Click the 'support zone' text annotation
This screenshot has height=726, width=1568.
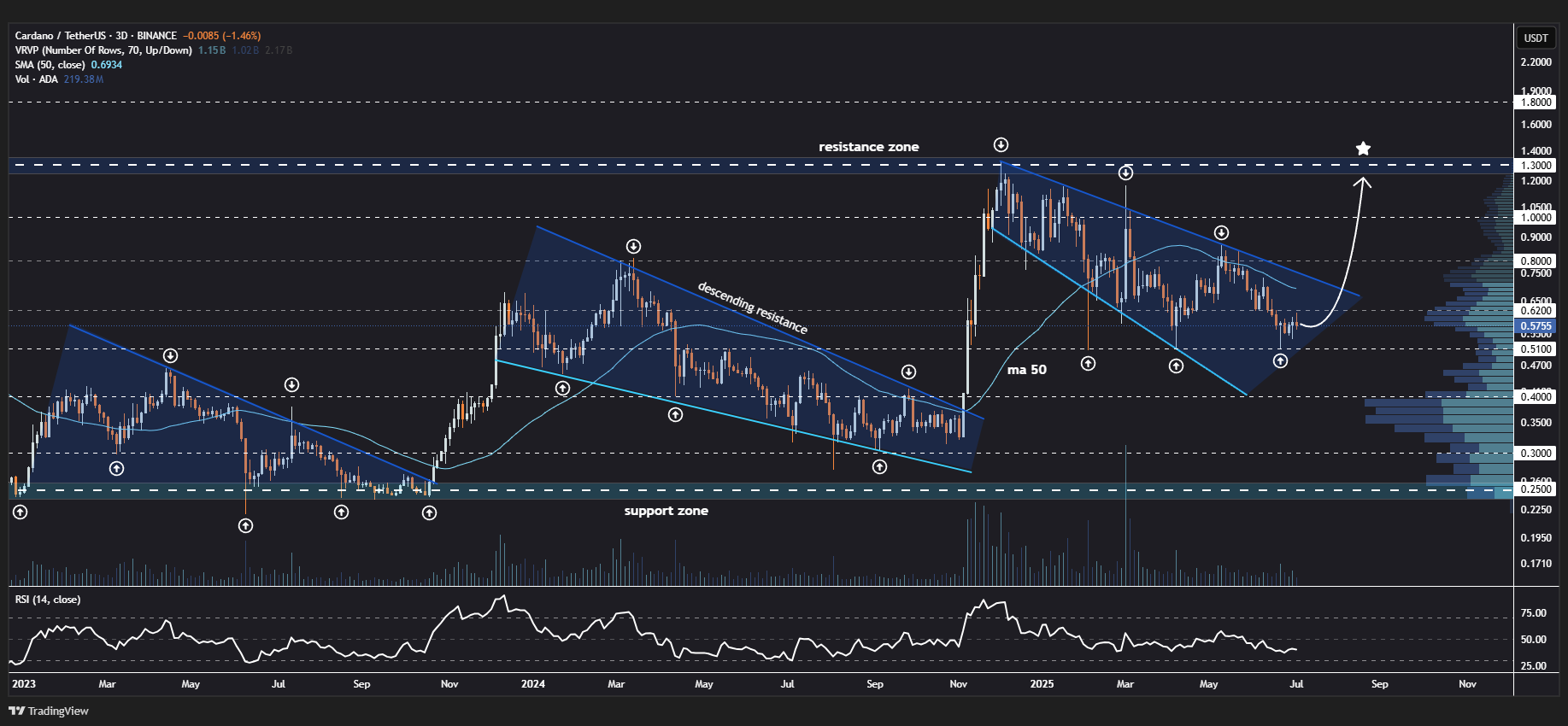[666, 511]
